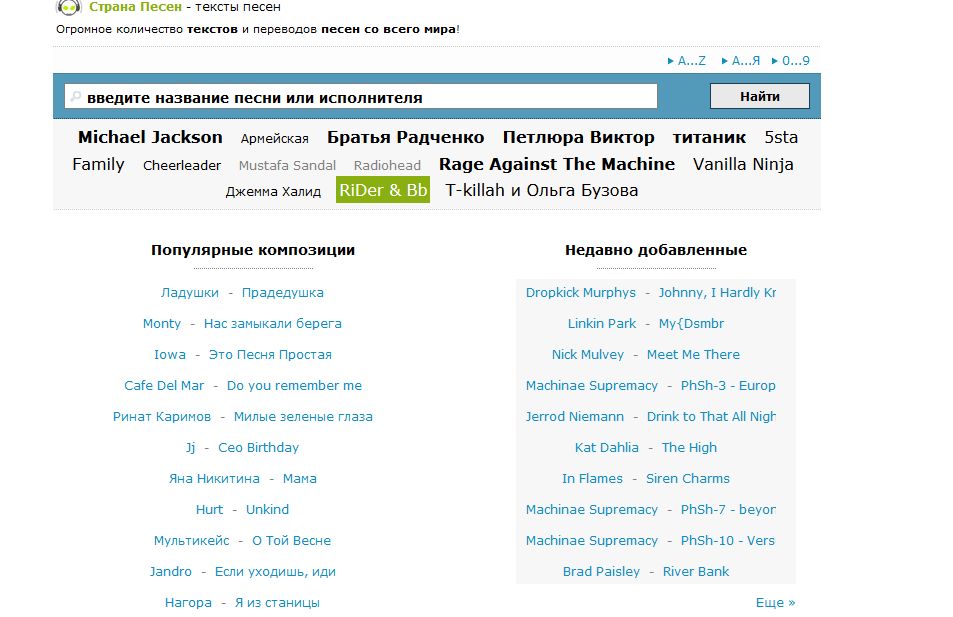Viewport: 953px width, 617px height.
Task: Open the song О Той Весне
Action: [x=292, y=540]
